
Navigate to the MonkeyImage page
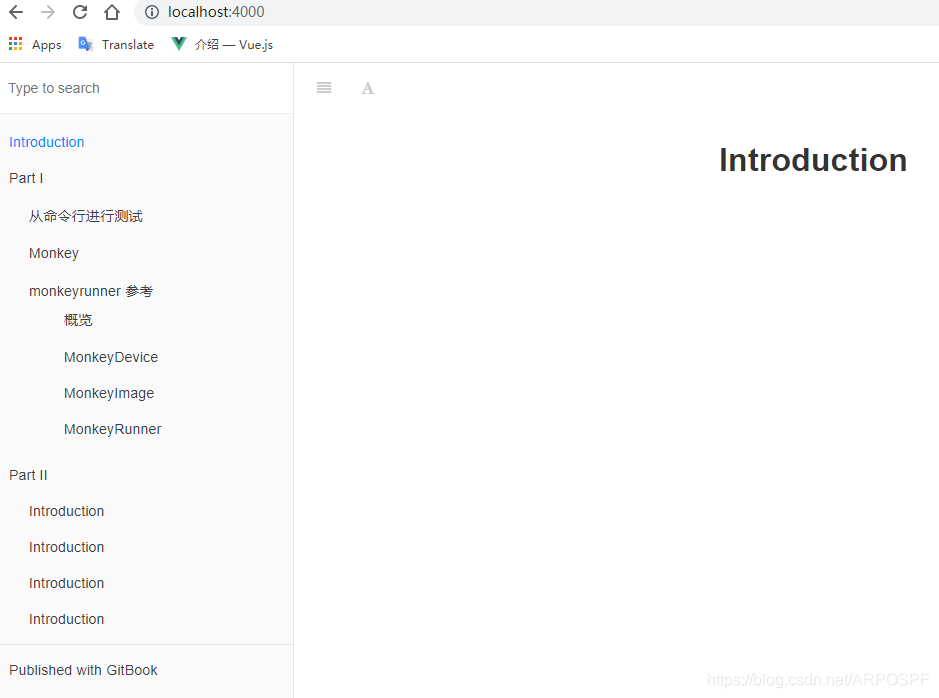tap(109, 393)
